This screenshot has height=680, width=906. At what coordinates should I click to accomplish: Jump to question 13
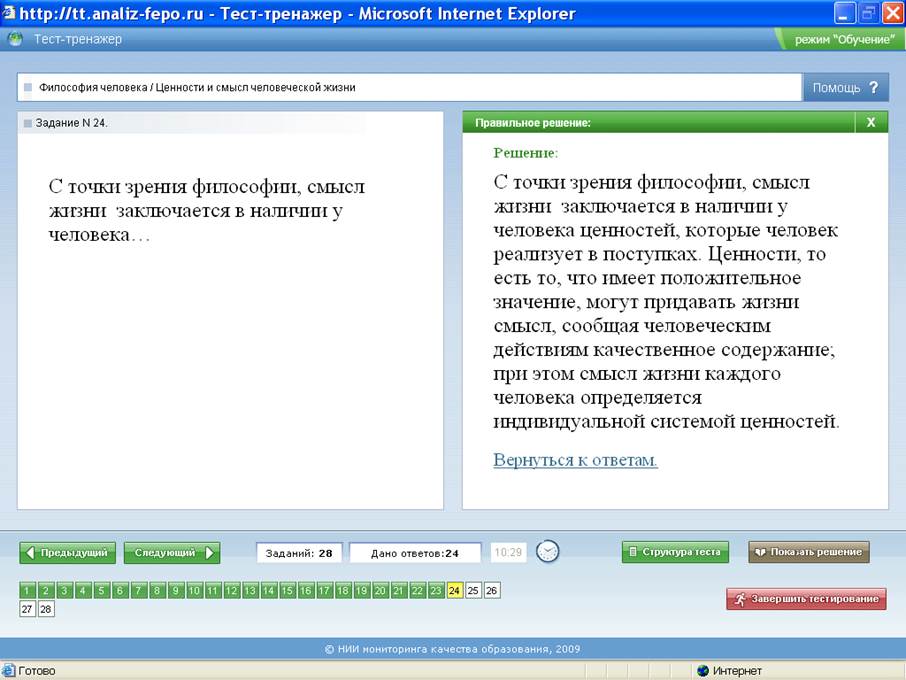click(x=250, y=590)
